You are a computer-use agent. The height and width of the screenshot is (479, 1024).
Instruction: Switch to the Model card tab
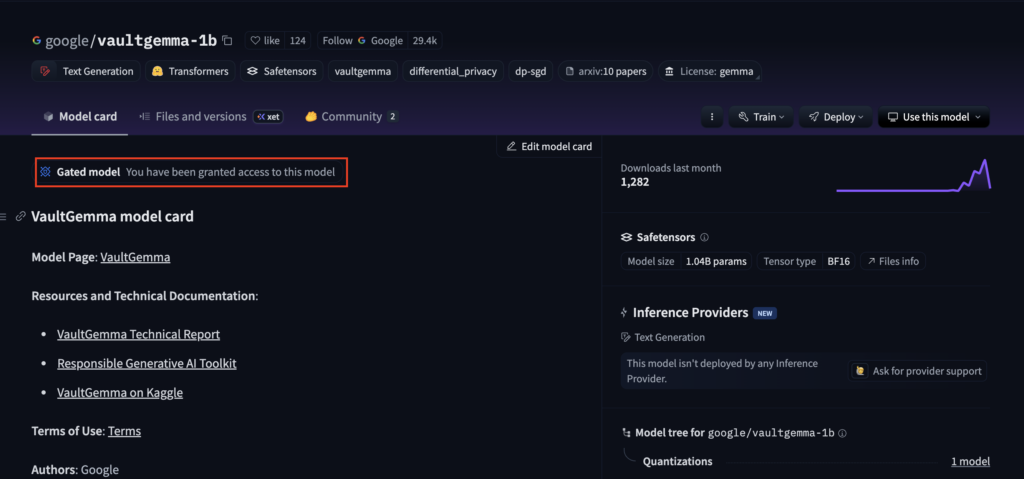(80, 117)
